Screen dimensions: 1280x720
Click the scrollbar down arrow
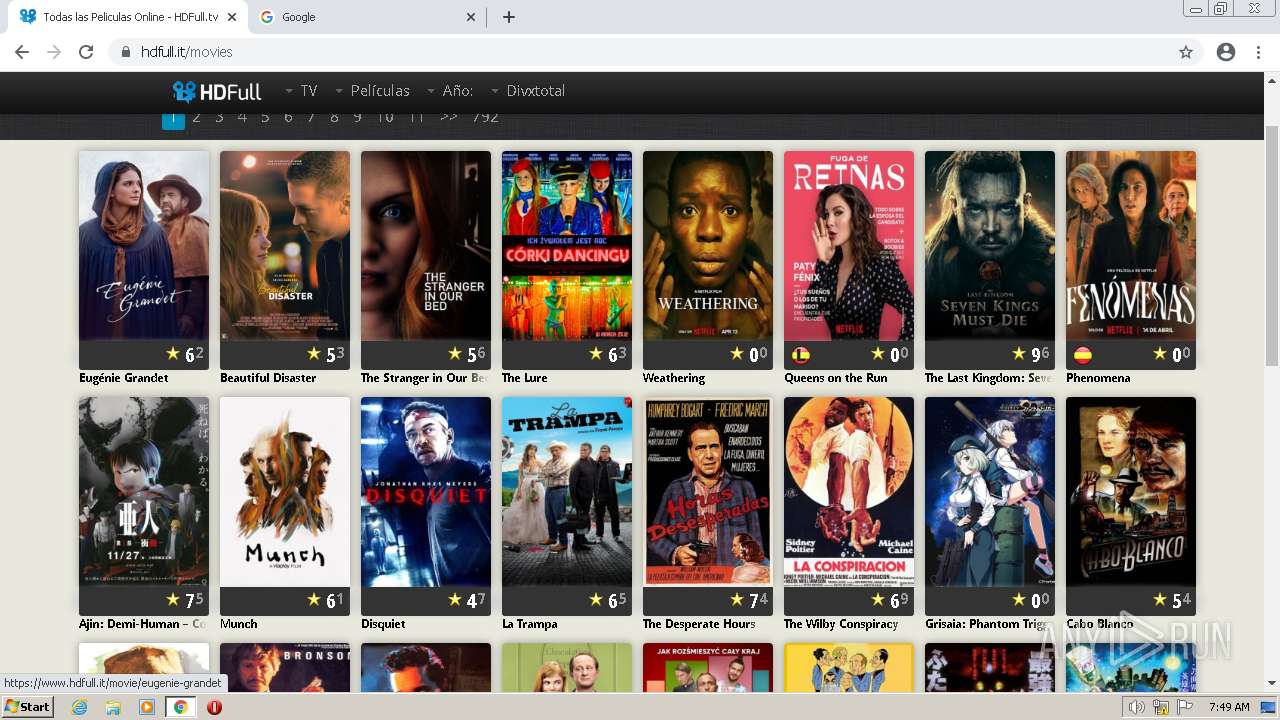point(1272,684)
